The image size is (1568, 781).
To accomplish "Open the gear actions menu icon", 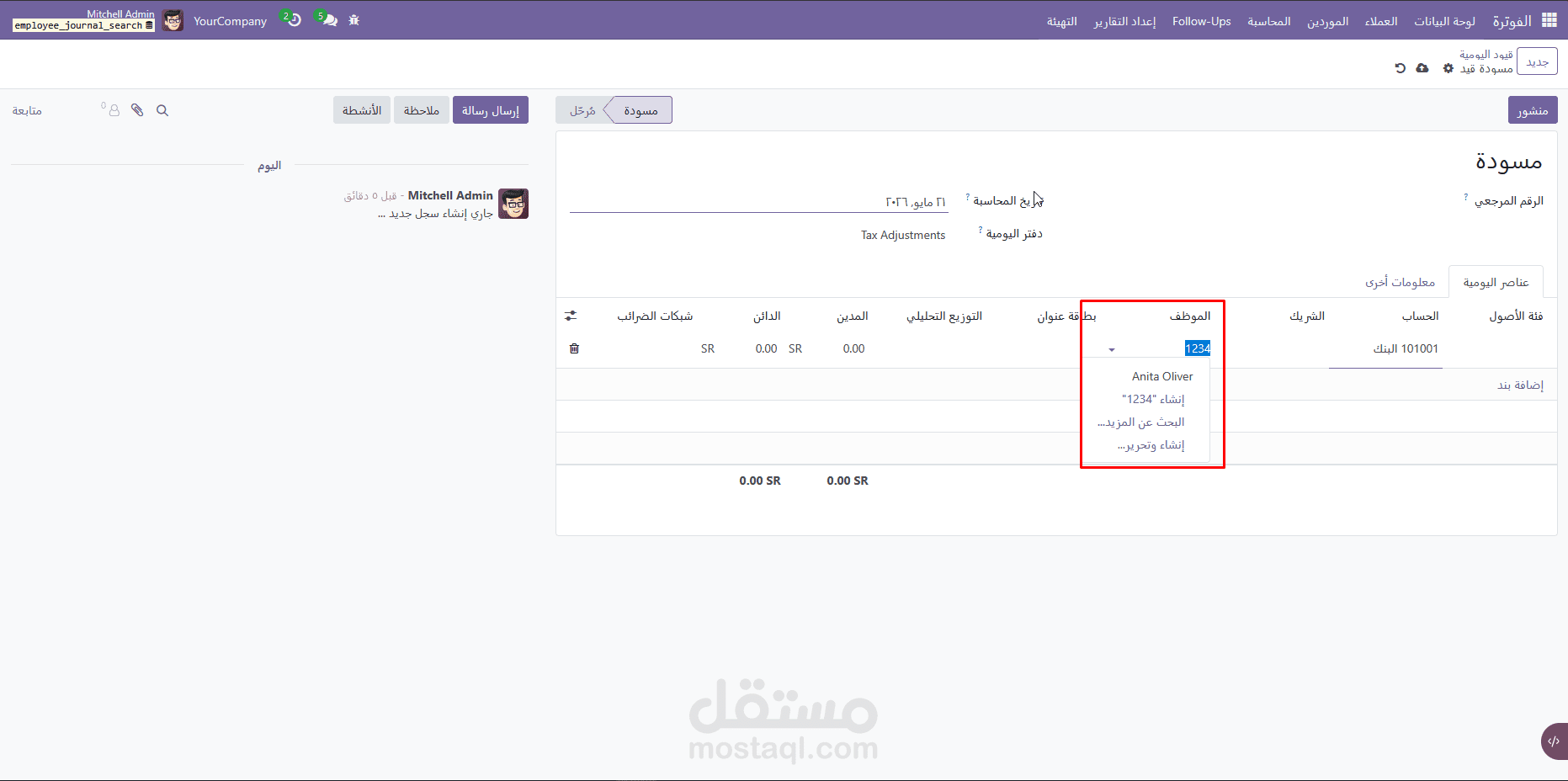I will click(1448, 68).
